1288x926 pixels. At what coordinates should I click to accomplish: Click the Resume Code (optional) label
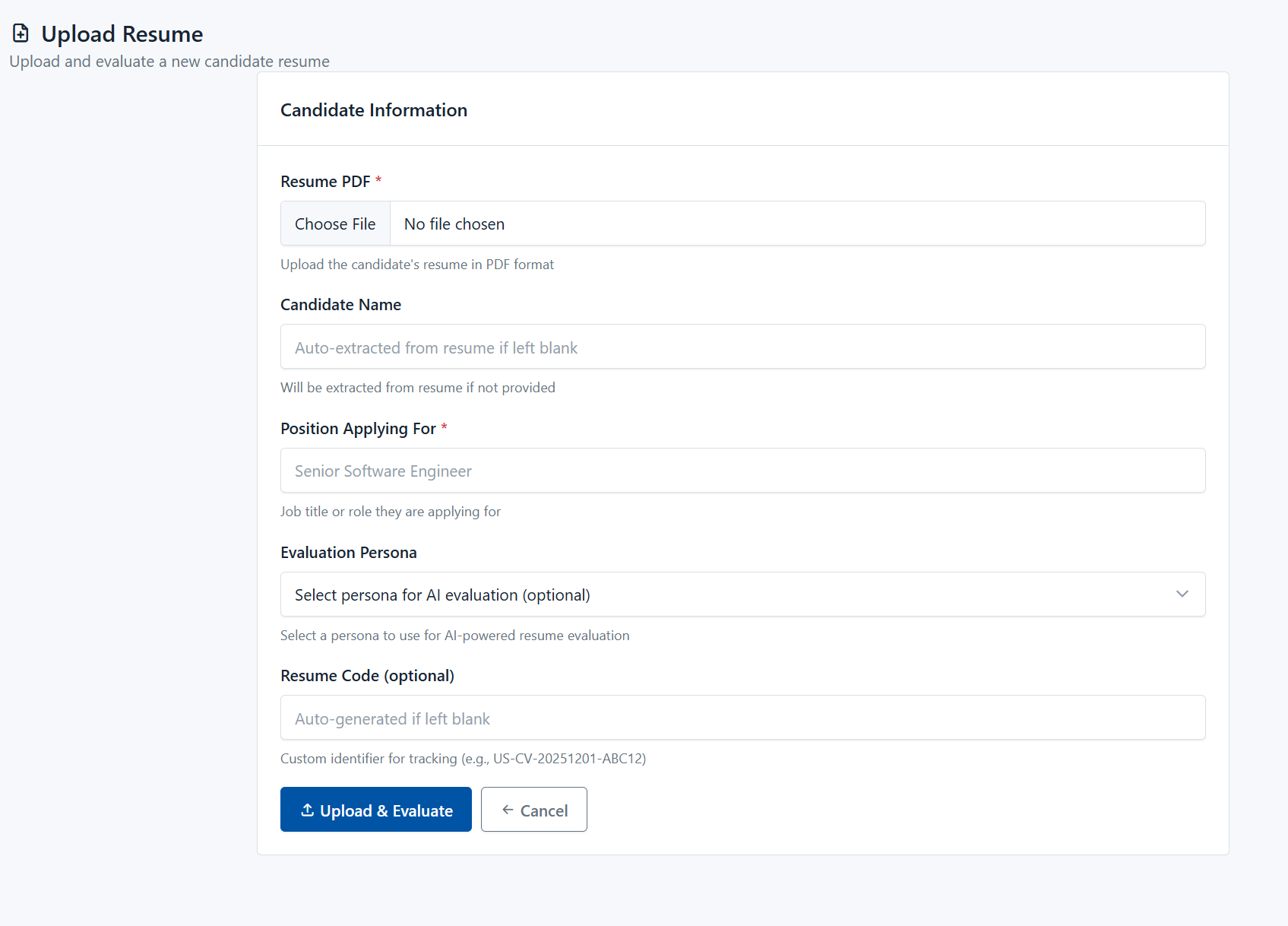tap(367, 676)
